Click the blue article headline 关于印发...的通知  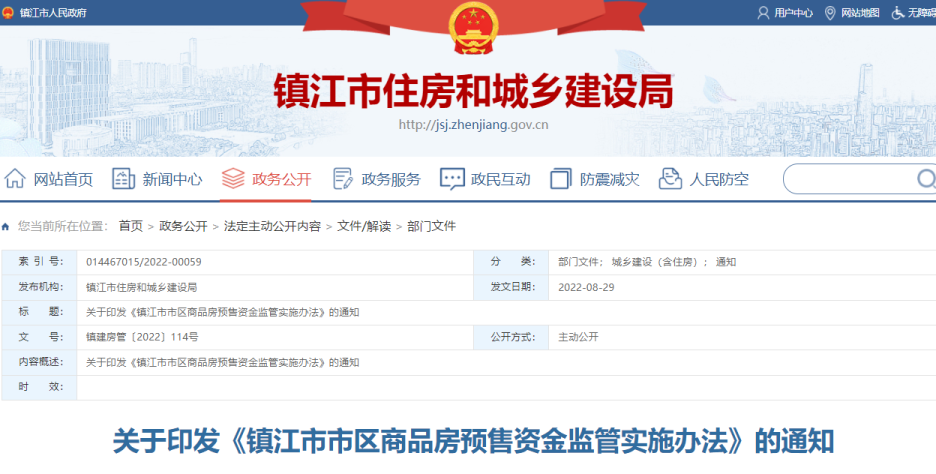473,442
